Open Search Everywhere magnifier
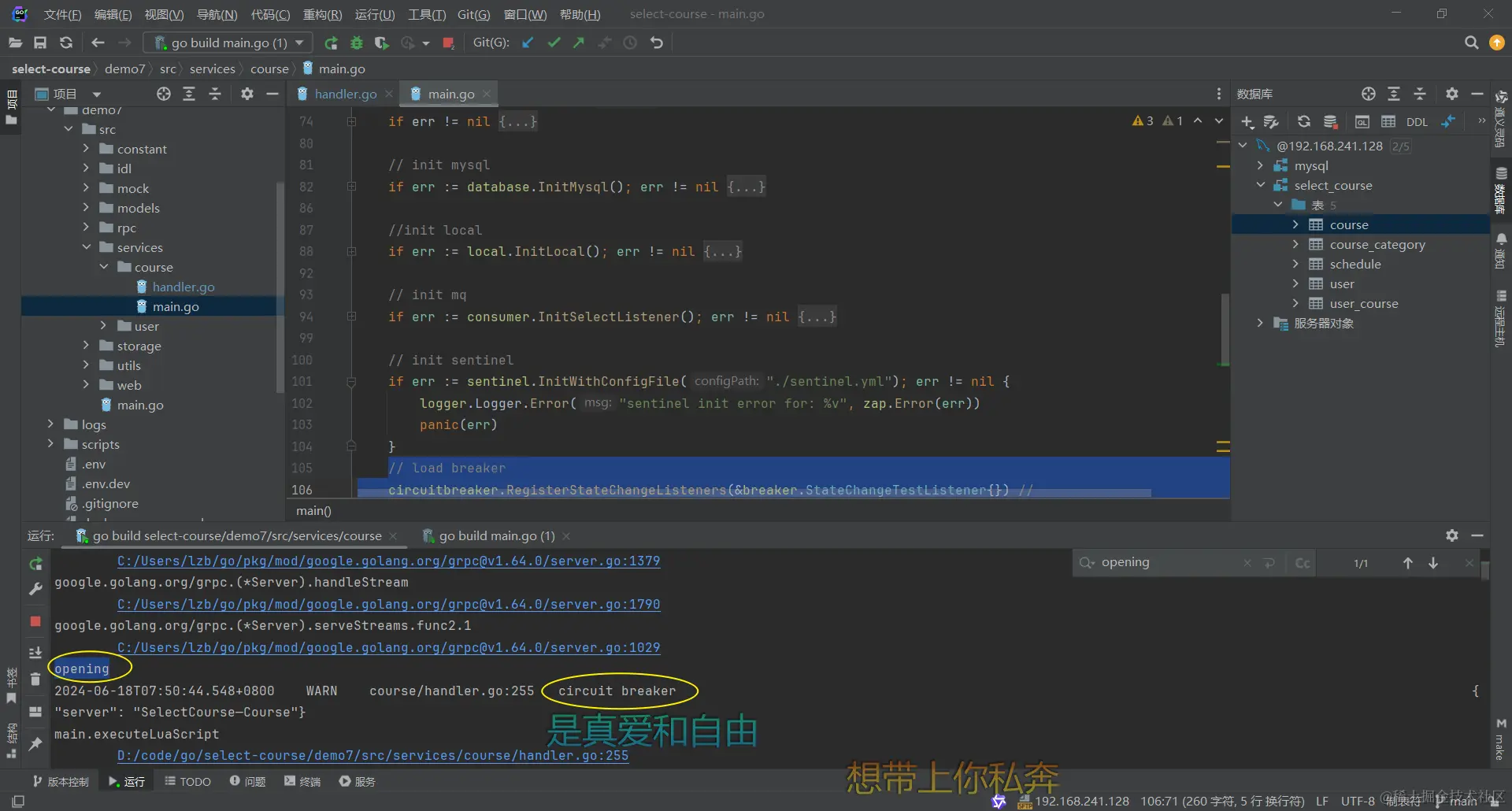This screenshot has width=1512, height=811. tap(1471, 43)
